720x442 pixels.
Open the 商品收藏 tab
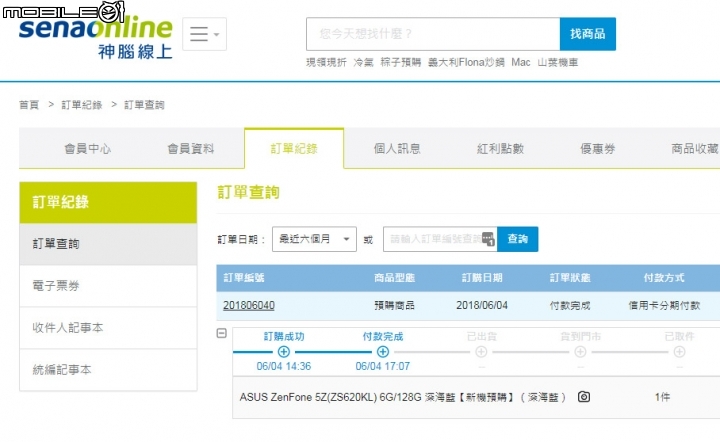point(695,149)
